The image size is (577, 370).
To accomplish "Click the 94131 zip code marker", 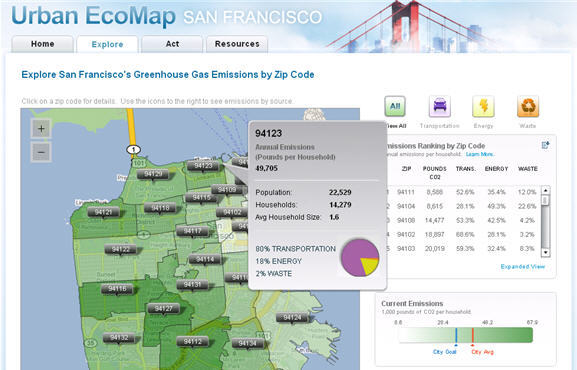I will coord(192,285).
